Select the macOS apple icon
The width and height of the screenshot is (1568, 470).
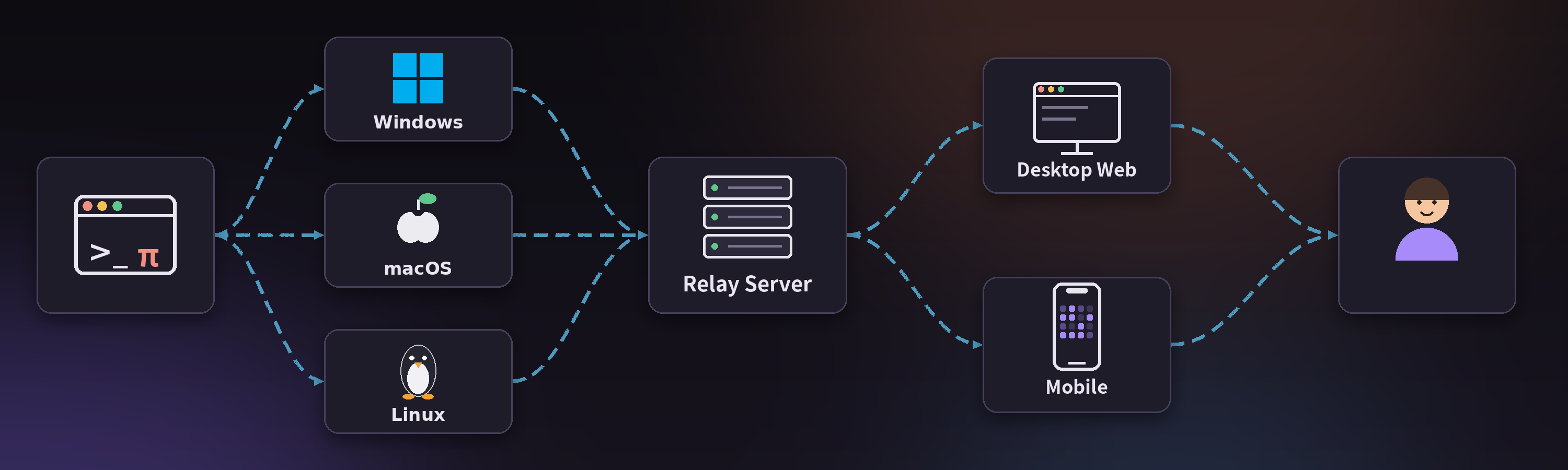click(x=418, y=218)
